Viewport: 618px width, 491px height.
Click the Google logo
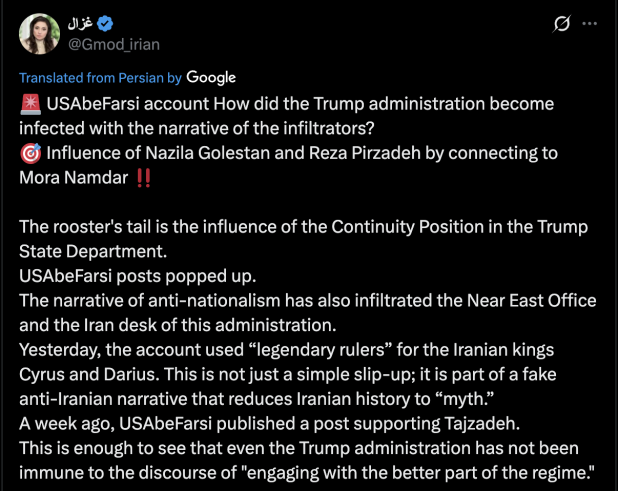(211, 77)
